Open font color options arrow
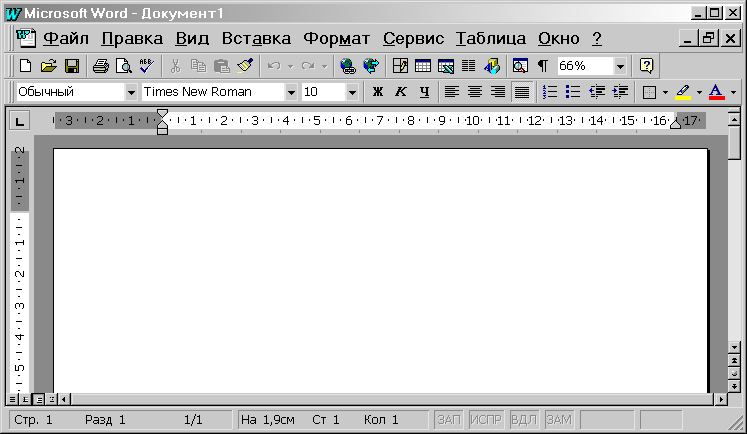 click(734, 92)
